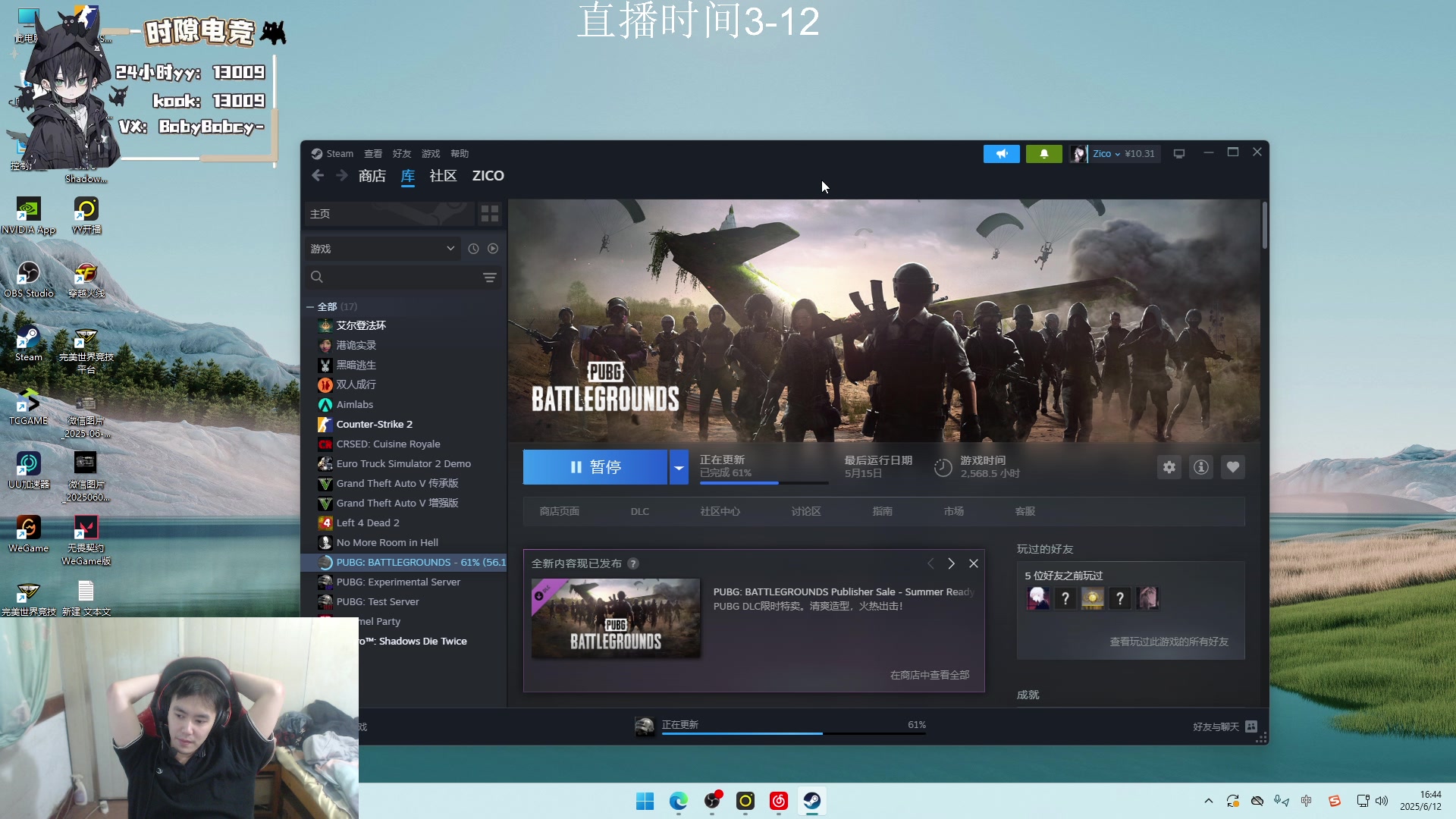Collapse the 全部 (17) games group
The image size is (1456, 819).
pyautogui.click(x=310, y=307)
